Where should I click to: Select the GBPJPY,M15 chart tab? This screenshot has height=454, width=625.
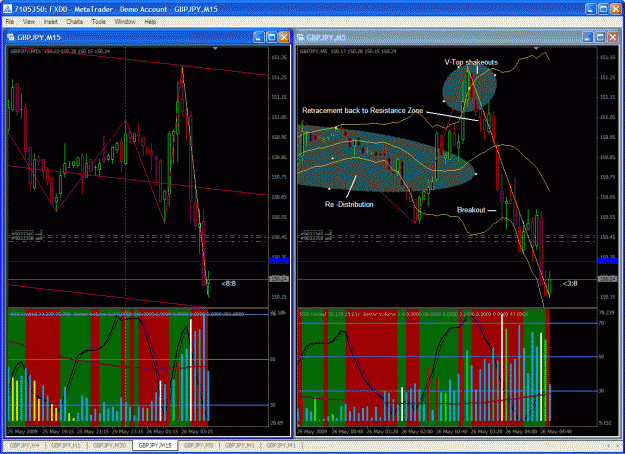[155, 445]
